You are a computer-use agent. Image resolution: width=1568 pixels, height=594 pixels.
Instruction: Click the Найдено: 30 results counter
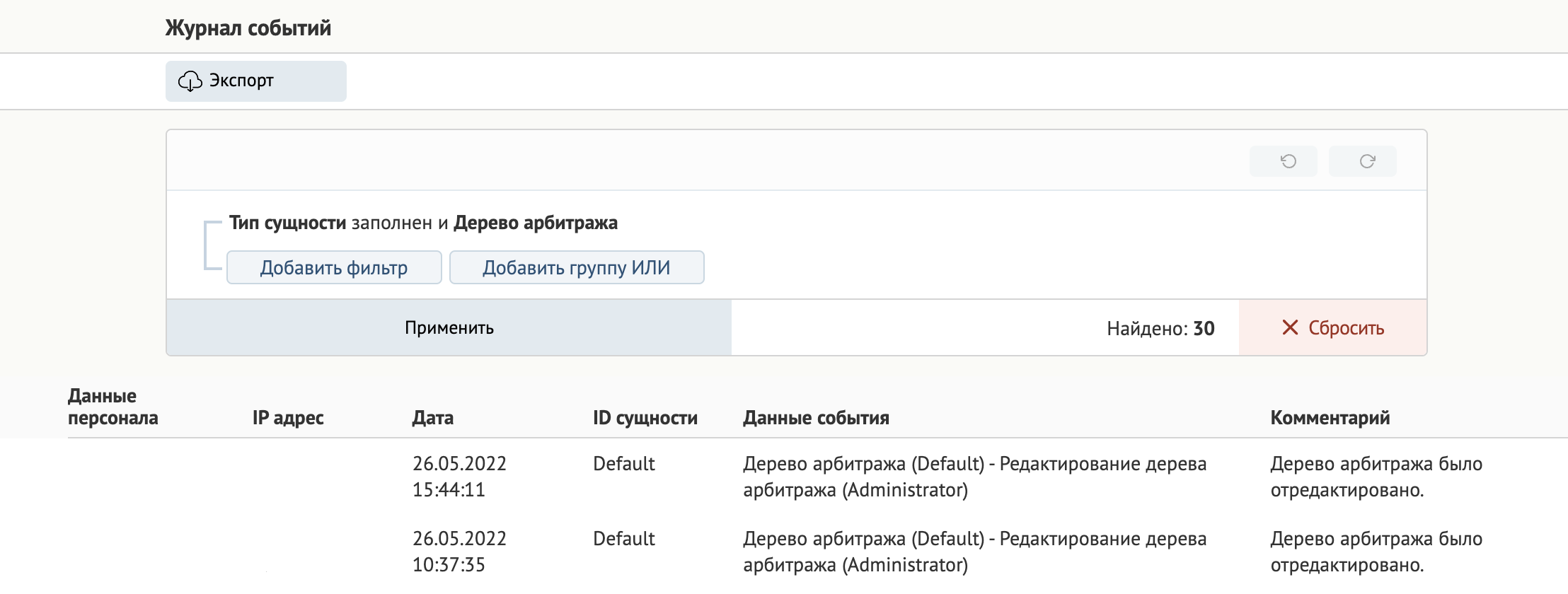tap(1160, 328)
